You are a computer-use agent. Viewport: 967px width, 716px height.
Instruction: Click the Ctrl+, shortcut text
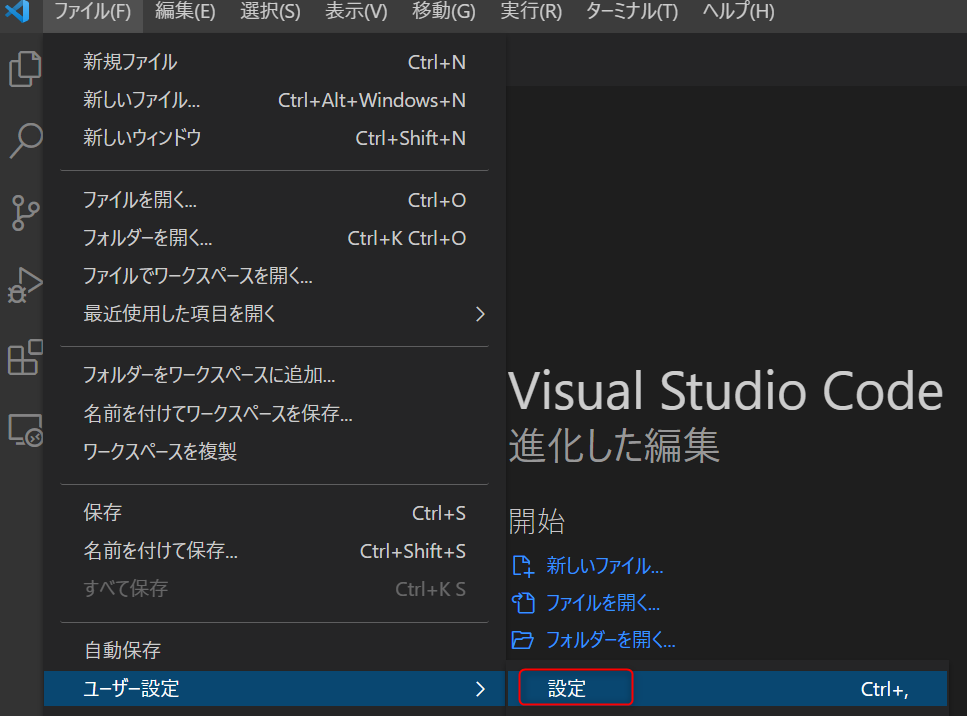pos(884,689)
